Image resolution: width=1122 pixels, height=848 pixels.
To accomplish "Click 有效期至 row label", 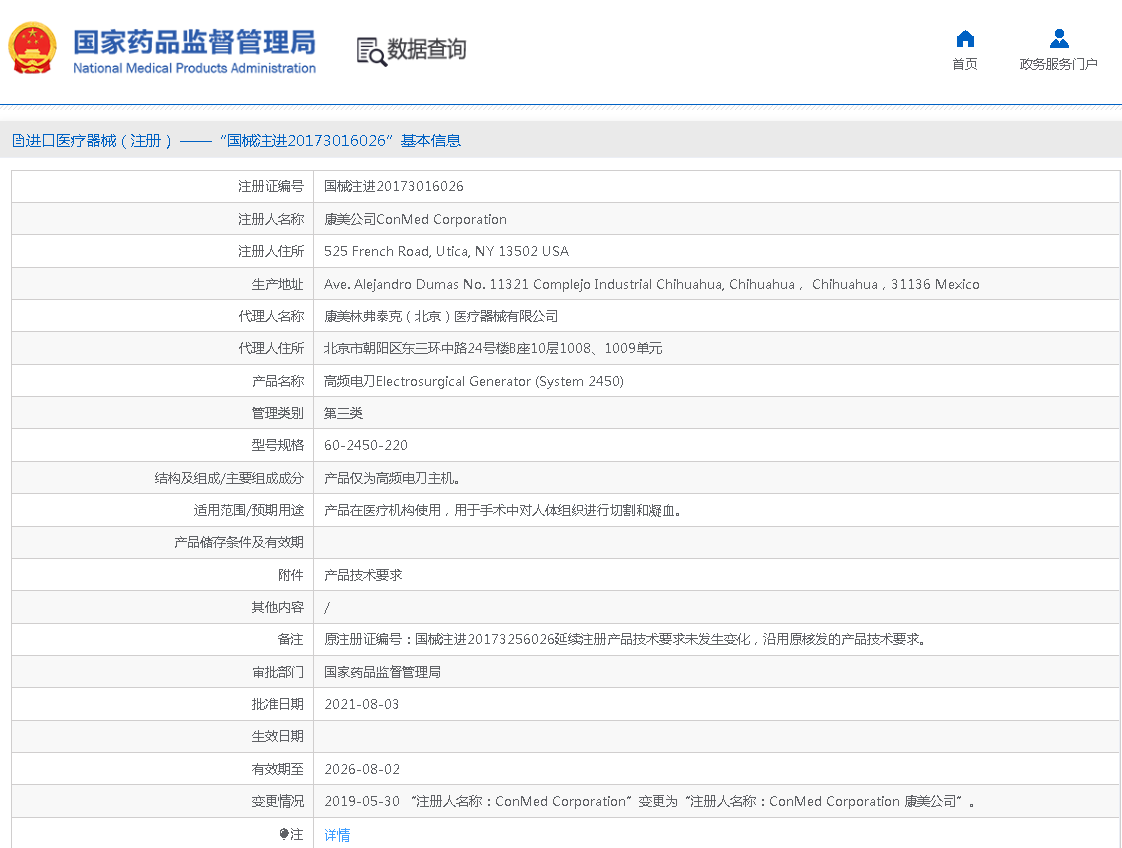I will click(x=278, y=769).
